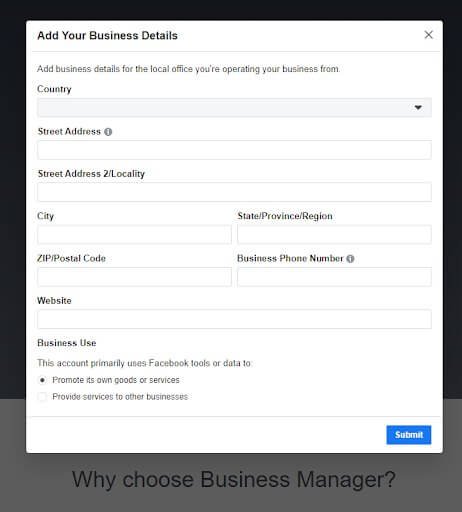Focus the ZIP/Postal Code field
This screenshot has width=462, height=512.
(134, 277)
